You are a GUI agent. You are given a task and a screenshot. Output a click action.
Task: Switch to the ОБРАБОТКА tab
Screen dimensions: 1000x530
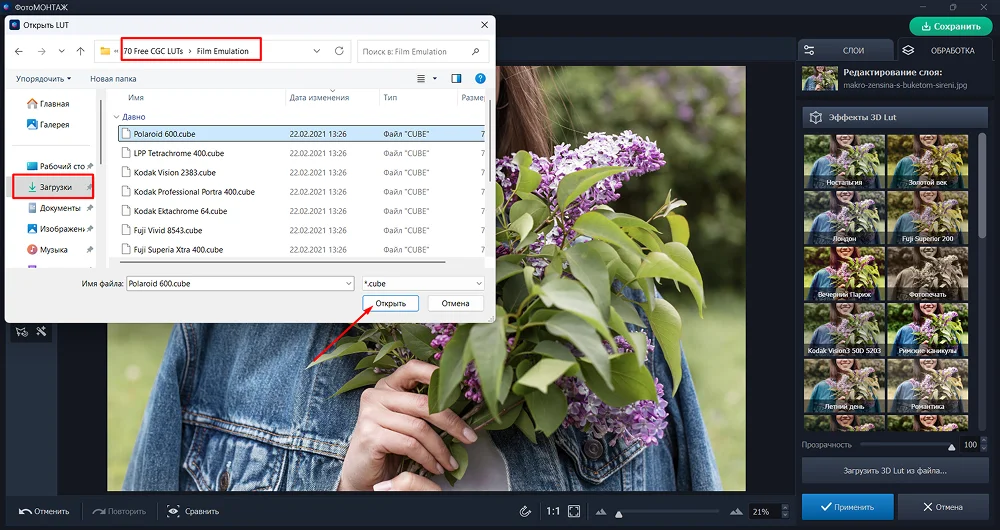[x=944, y=50]
